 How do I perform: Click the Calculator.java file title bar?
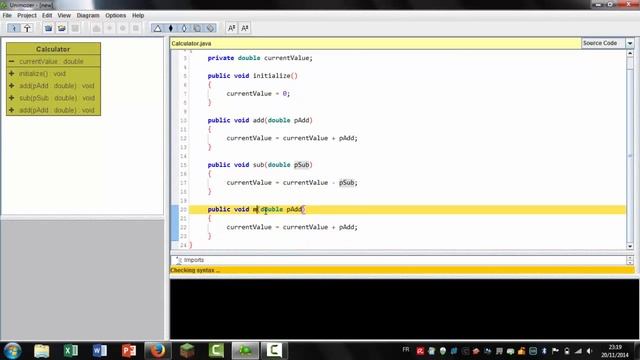click(376, 43)
